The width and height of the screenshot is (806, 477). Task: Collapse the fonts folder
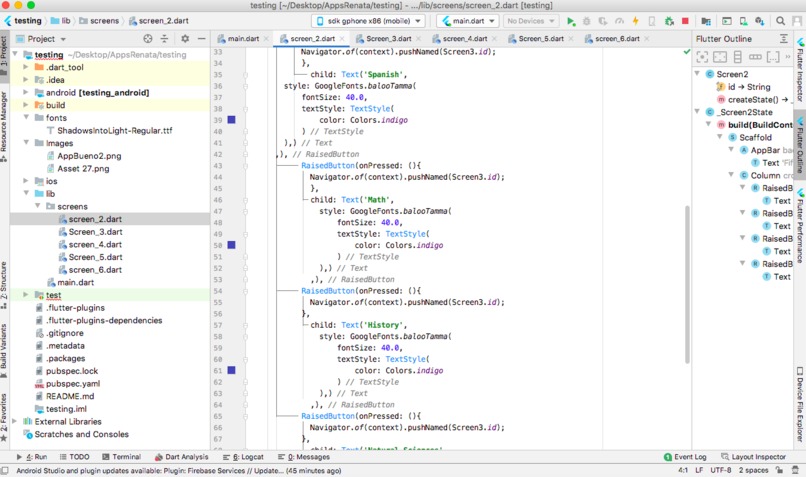pos(26,118)
